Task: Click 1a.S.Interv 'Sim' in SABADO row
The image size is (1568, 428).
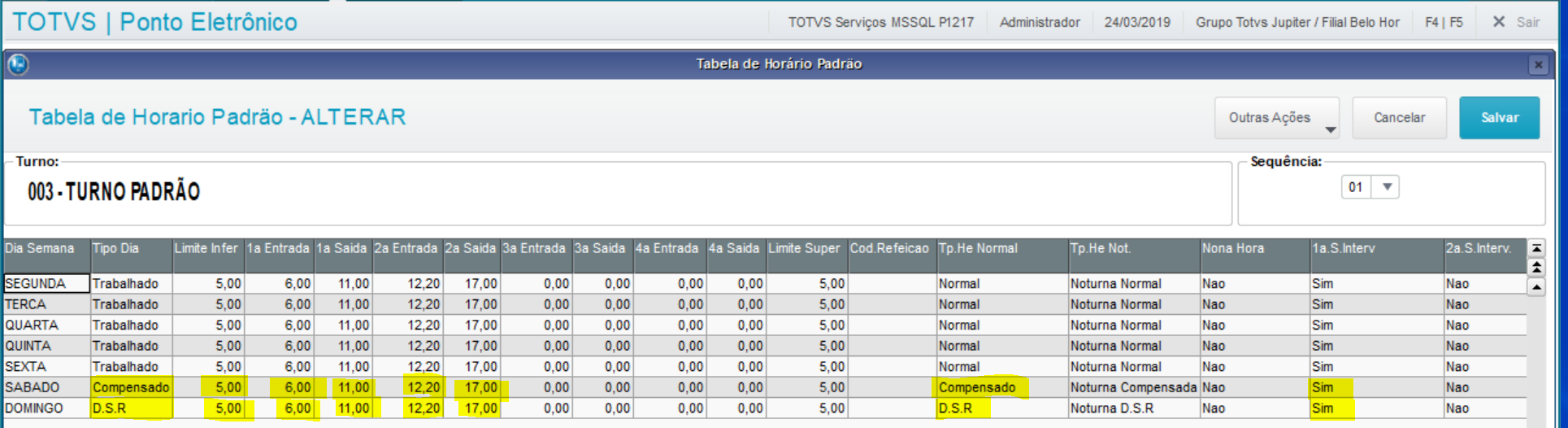Action: pos(1377,387)
